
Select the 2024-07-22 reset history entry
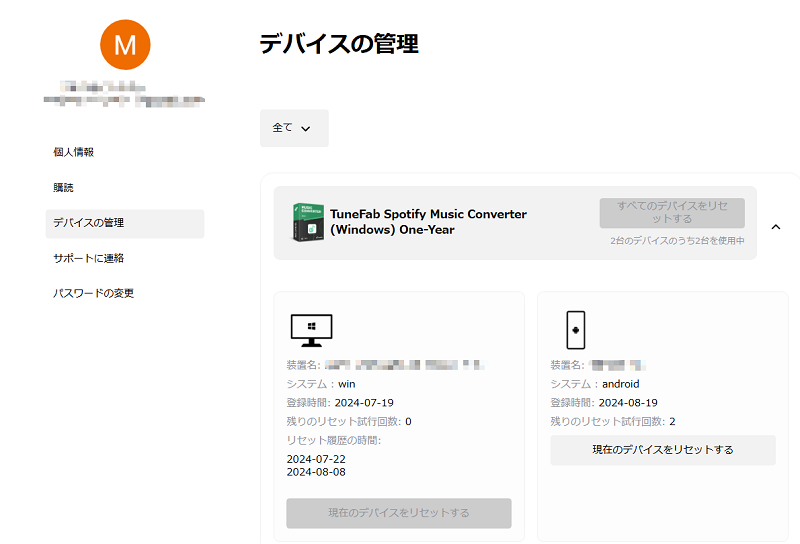pyautogui.click(x=316, y=459)
